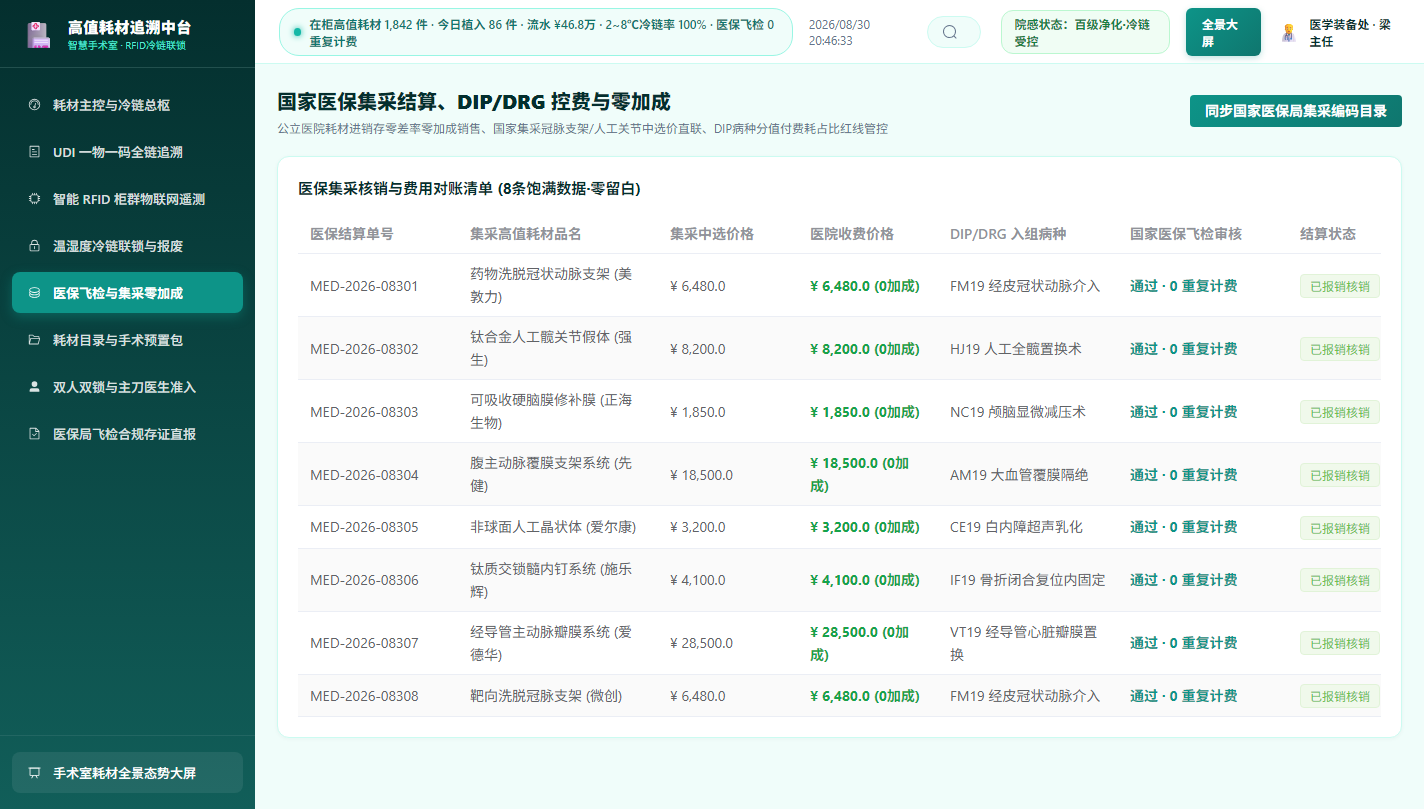Viewport: 1424px width, 809px height.
Task: Click product name 可吸收硬脑膜修补膜 (正海生物)
Action: tap(551, 412)
